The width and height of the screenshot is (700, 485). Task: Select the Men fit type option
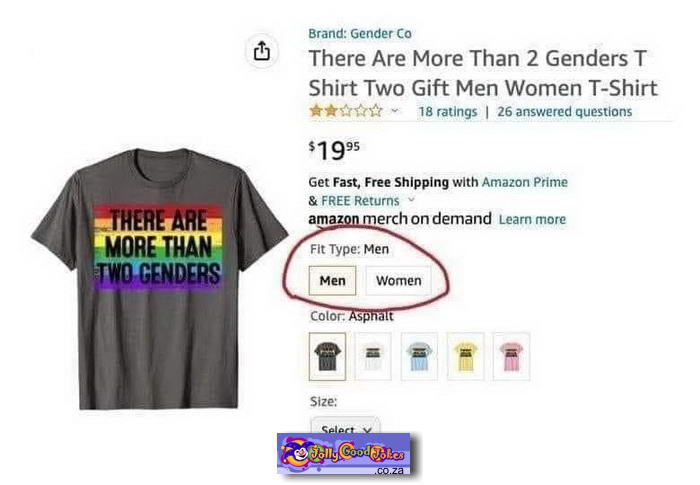tap(333, 281)
